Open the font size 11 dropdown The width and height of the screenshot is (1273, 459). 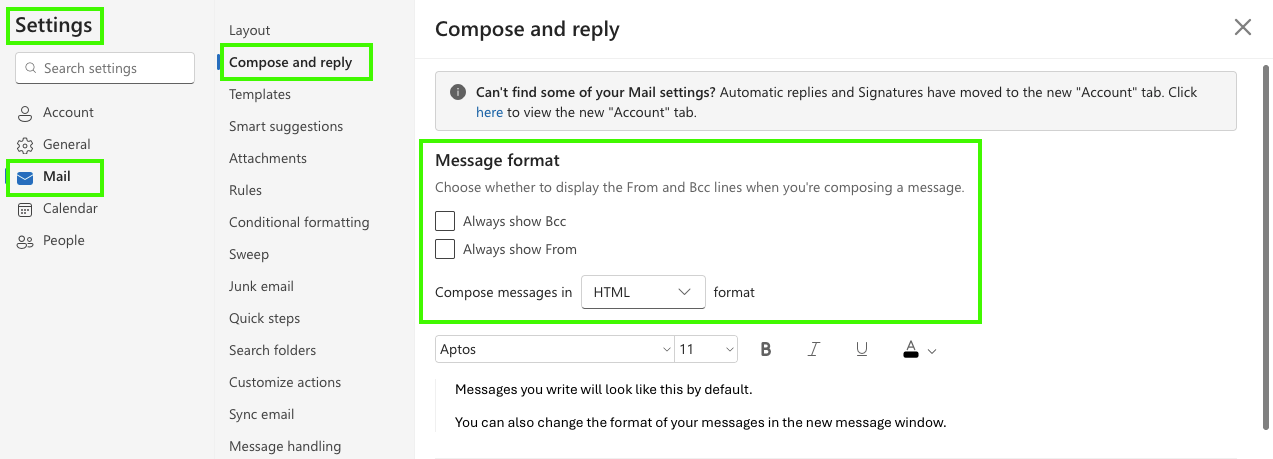coord(706,349)
